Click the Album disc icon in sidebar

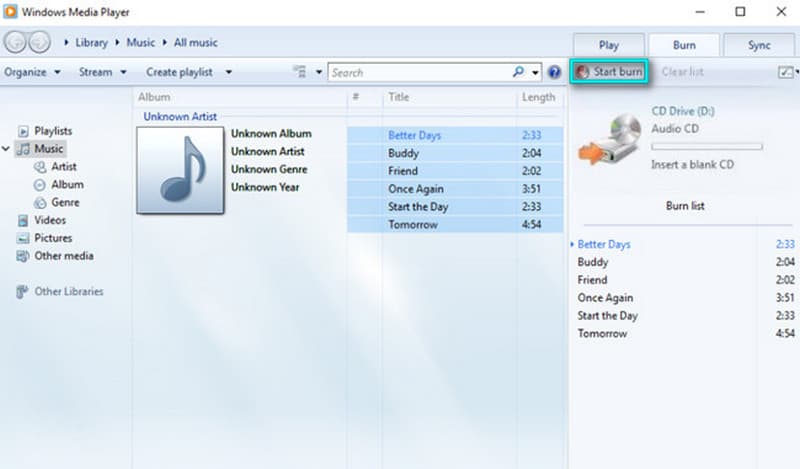click(39, 185)
